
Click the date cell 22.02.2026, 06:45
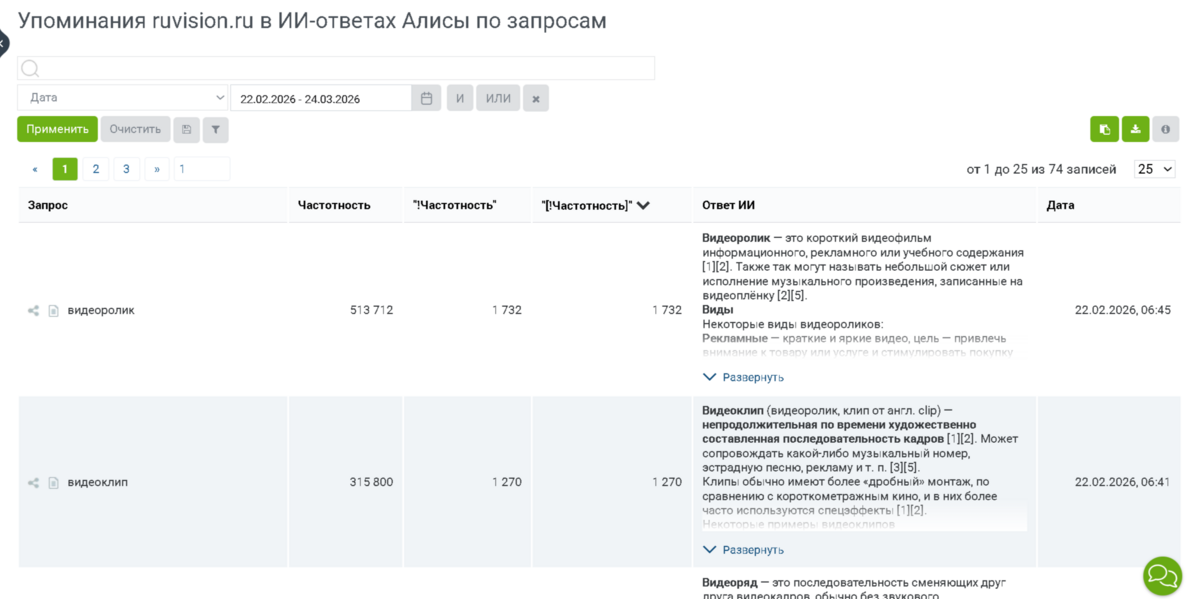pyautogui.click(x=1122, y=310)
